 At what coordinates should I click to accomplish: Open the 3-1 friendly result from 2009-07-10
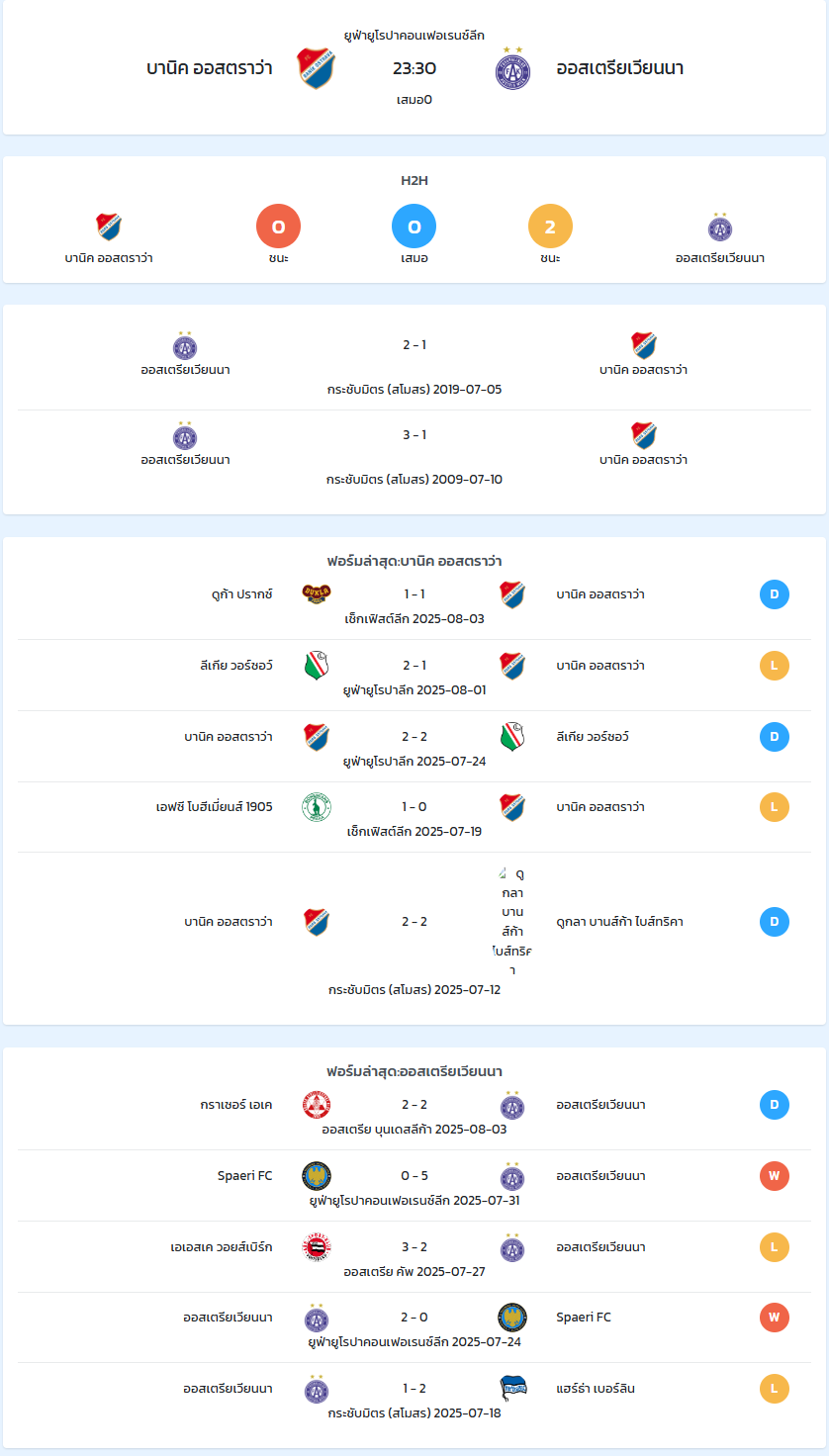(414, 435)
